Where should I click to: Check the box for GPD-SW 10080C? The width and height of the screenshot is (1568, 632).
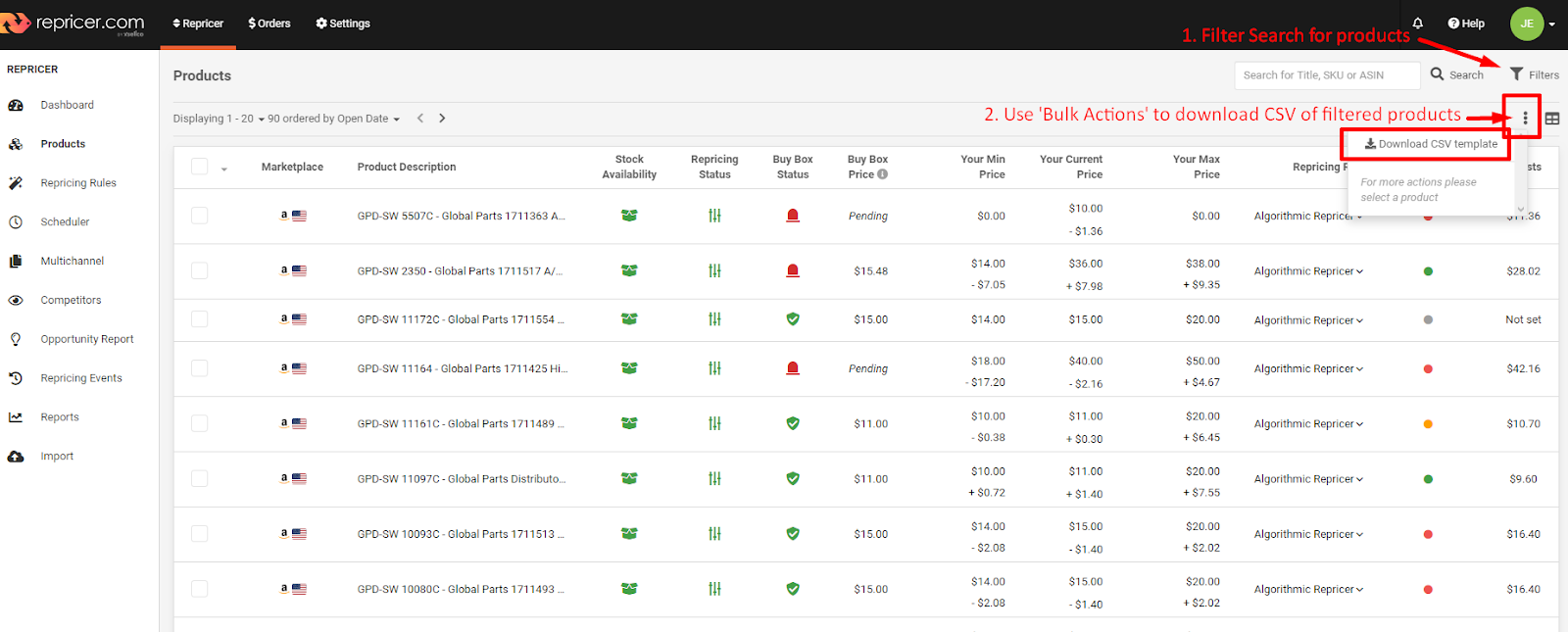pyautogui.click(x=200, y=589)
